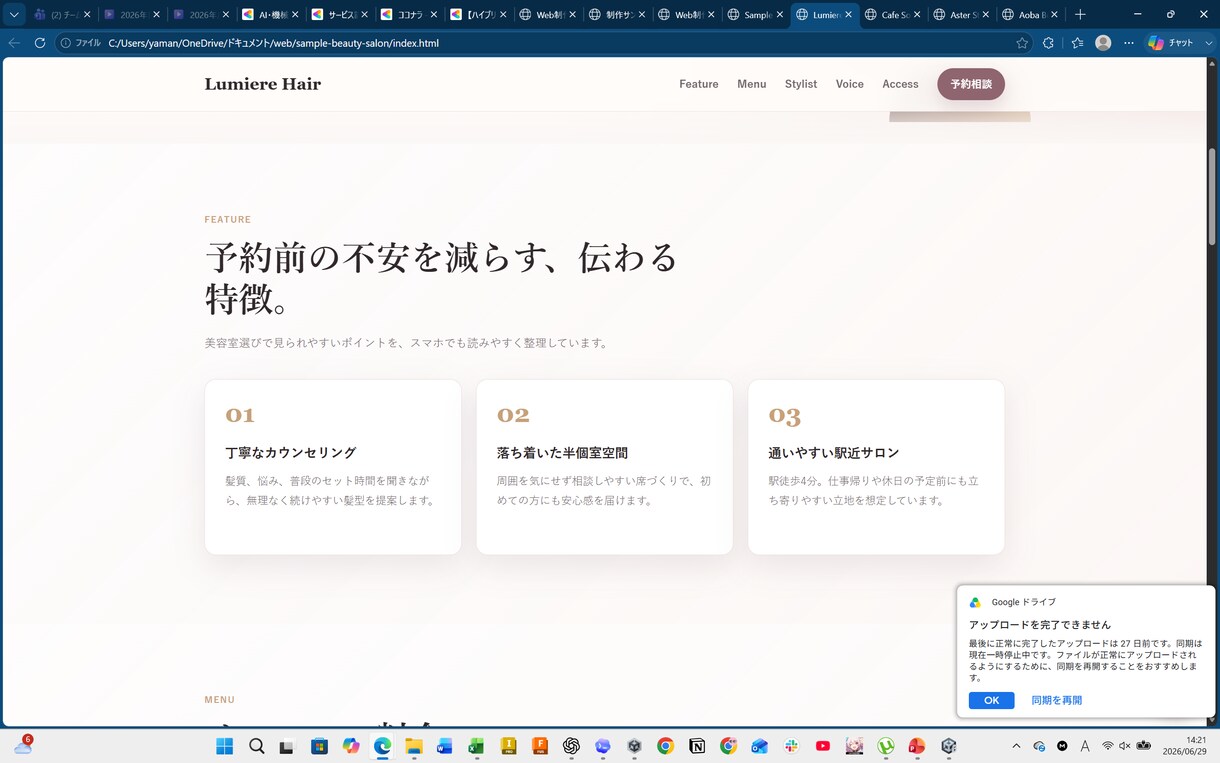Screen dimensions: 1220x763
Task: Open the browser settings and more ellipsis
Action: 1129,43
